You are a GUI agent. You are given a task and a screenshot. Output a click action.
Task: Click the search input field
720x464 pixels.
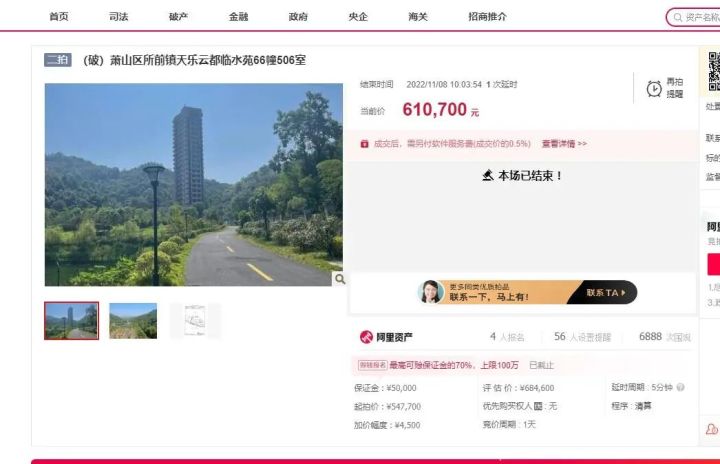(x=698, y=17)
